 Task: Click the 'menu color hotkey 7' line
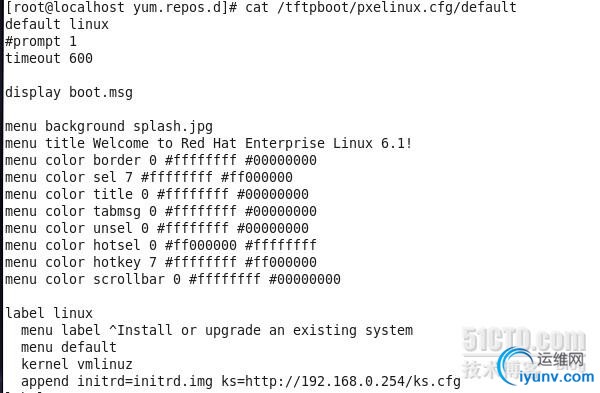point(161,262)
